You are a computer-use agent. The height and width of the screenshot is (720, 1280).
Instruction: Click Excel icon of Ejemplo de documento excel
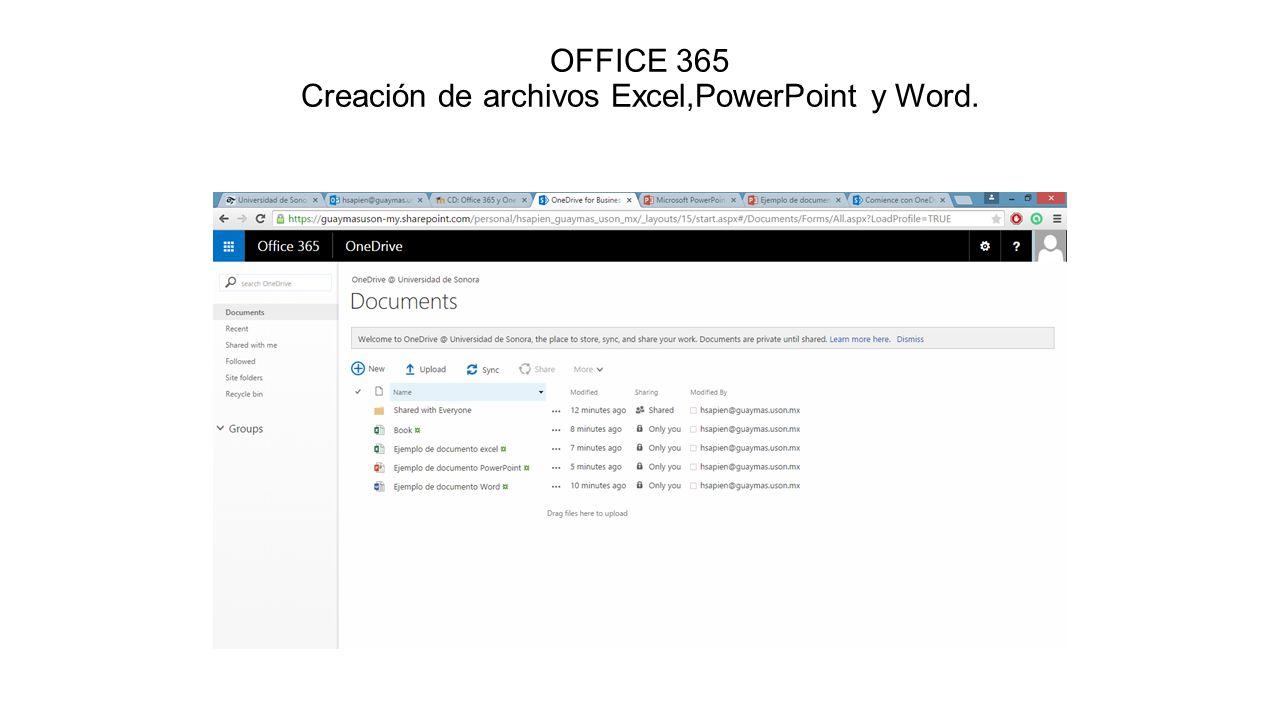[x=379, y=449]
